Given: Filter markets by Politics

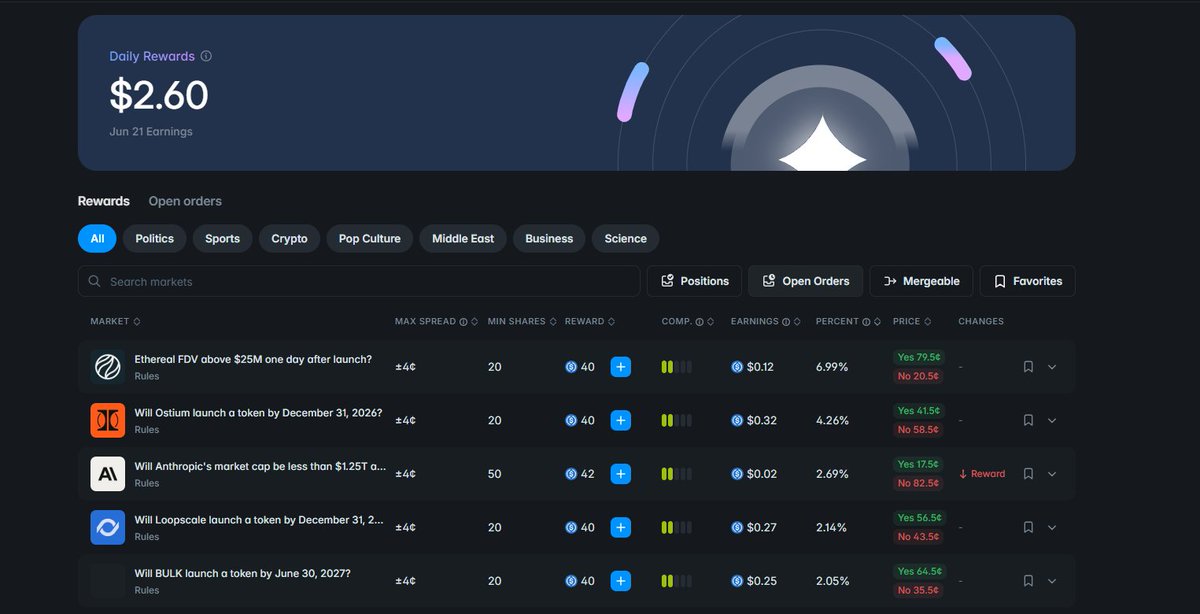Looking at the screenshot, I should click(x=155, y=239).
